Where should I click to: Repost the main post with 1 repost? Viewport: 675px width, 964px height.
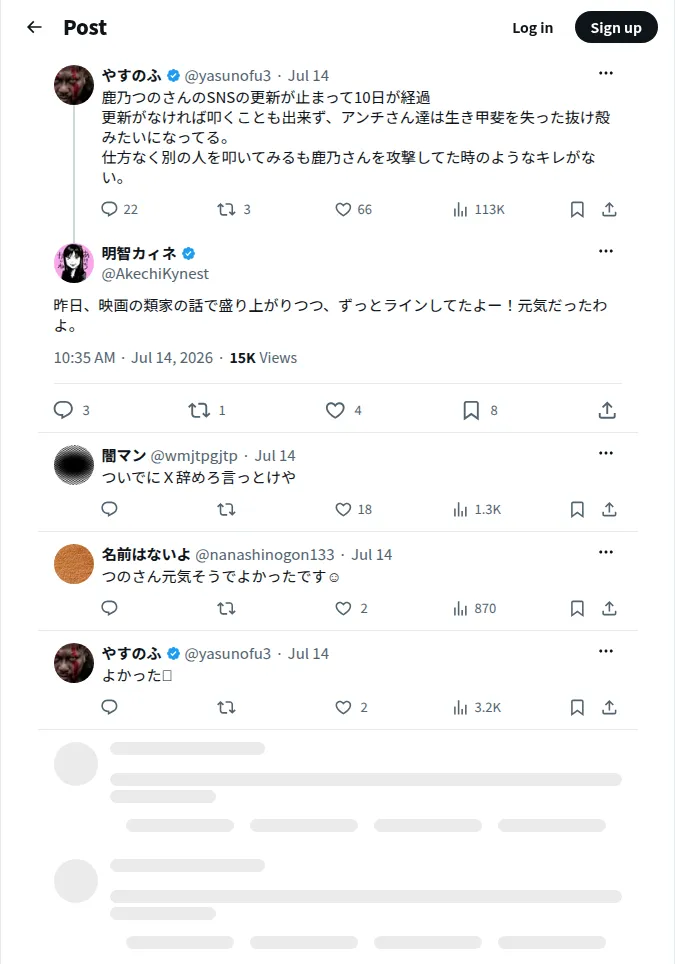[199, 410]
